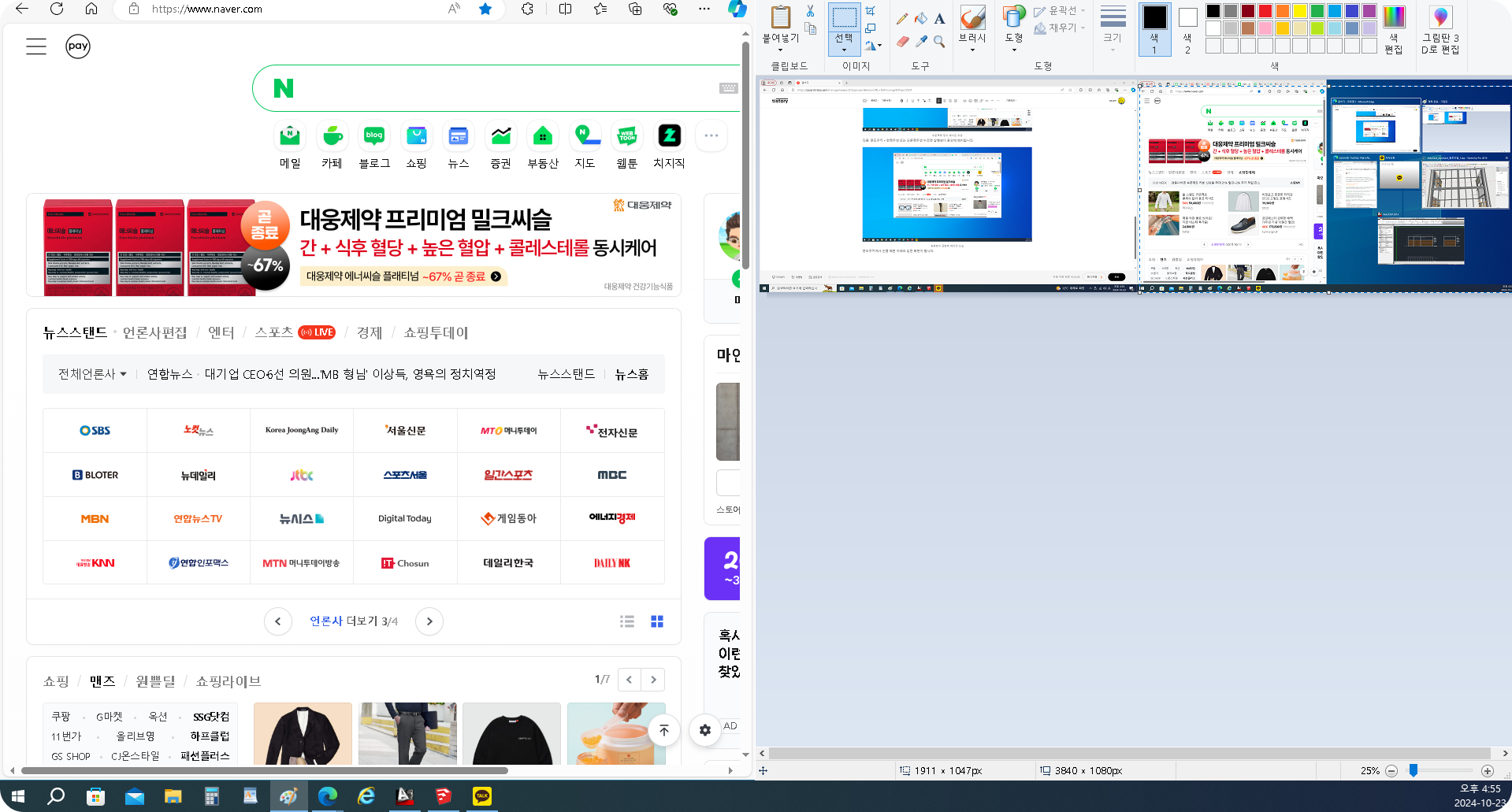1512x812 pixels.
Task: Open Naver Webtoon (웹툰) shortcut
Action: click(627, 146)
